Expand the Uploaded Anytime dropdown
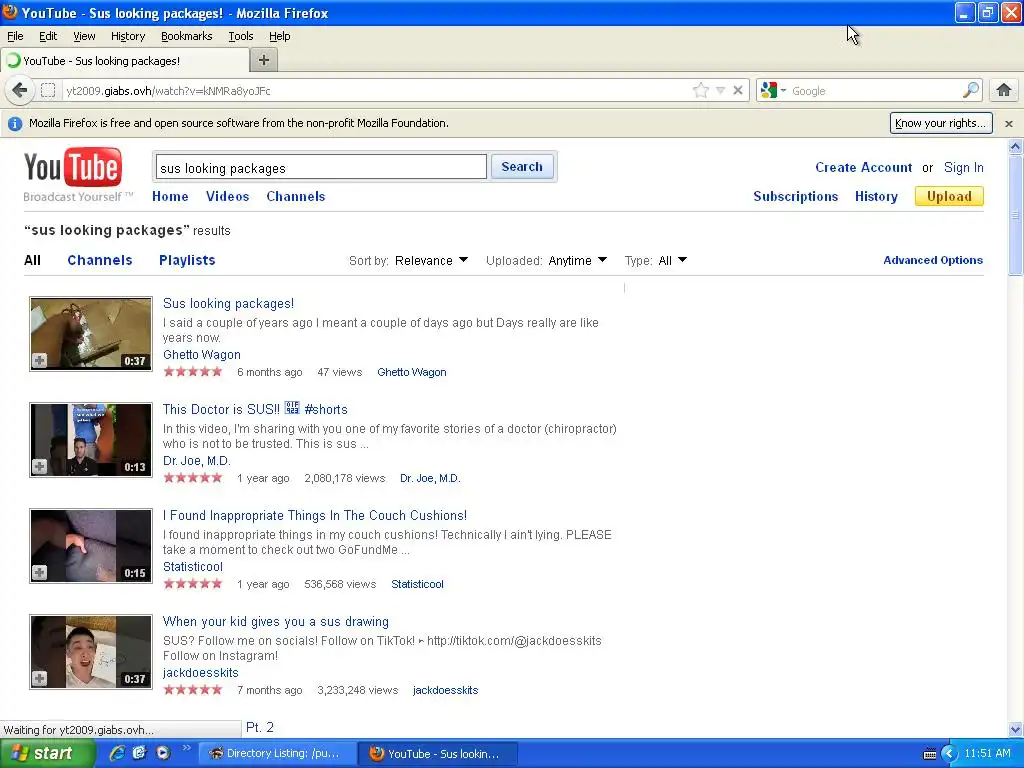The height and width of the screenshot is (768, 1024). click(x=578, y=260)
